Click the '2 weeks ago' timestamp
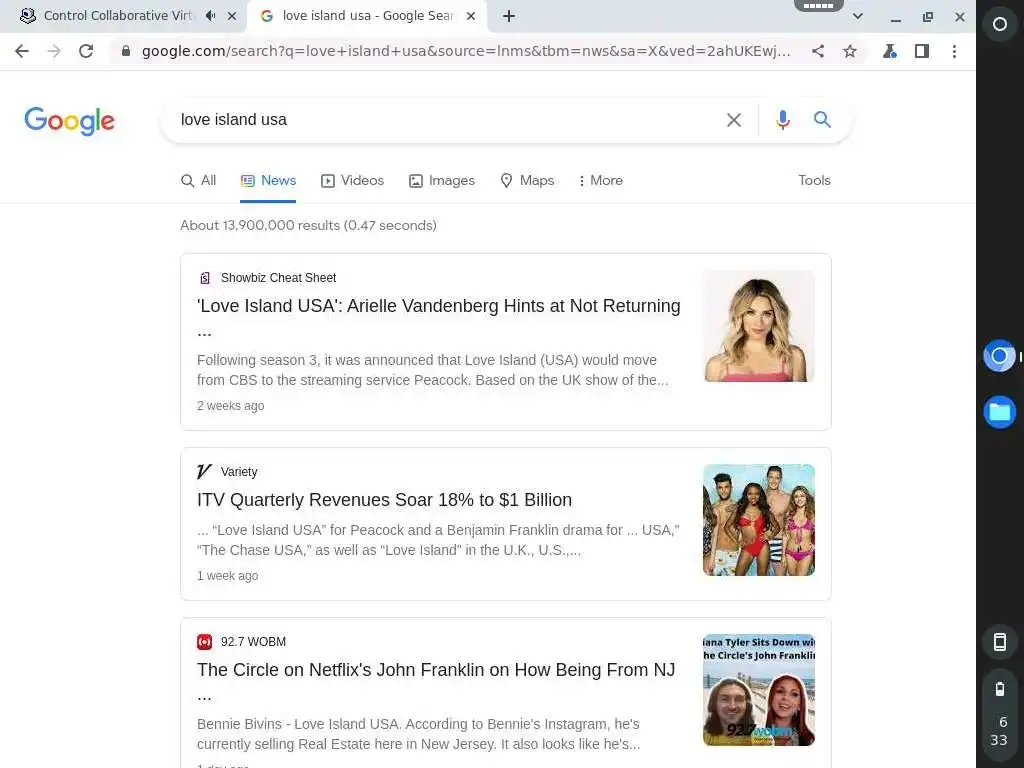This screenshot has height=768, width=1024. pos(231,406)
